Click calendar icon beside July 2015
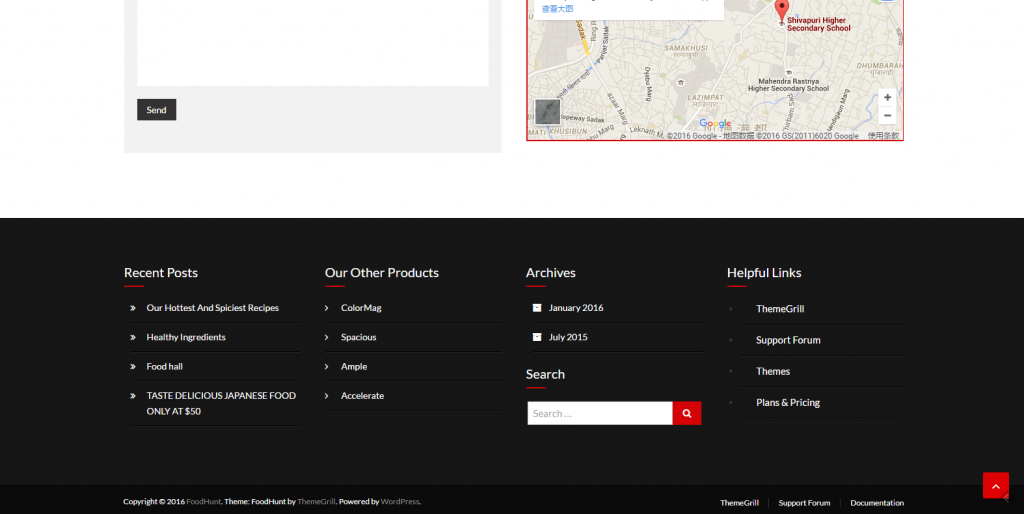This screenshot has height=514, width=1024. click(537, 337)
